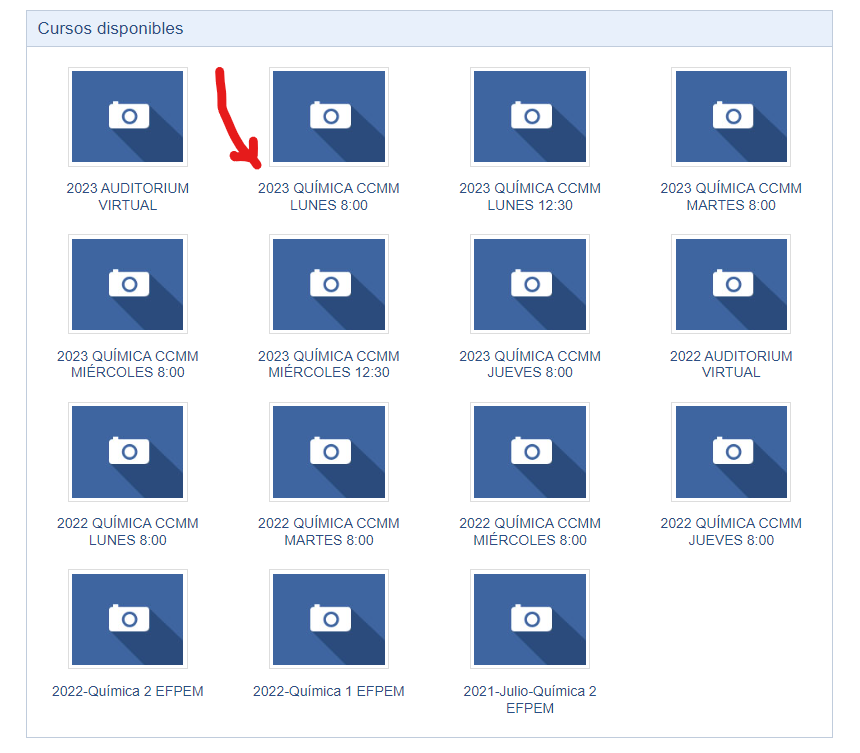Select the 2021-Julio-Química 2 EFPEM thumbnail image
Screen dimensions: 860x753
point(530,619)
